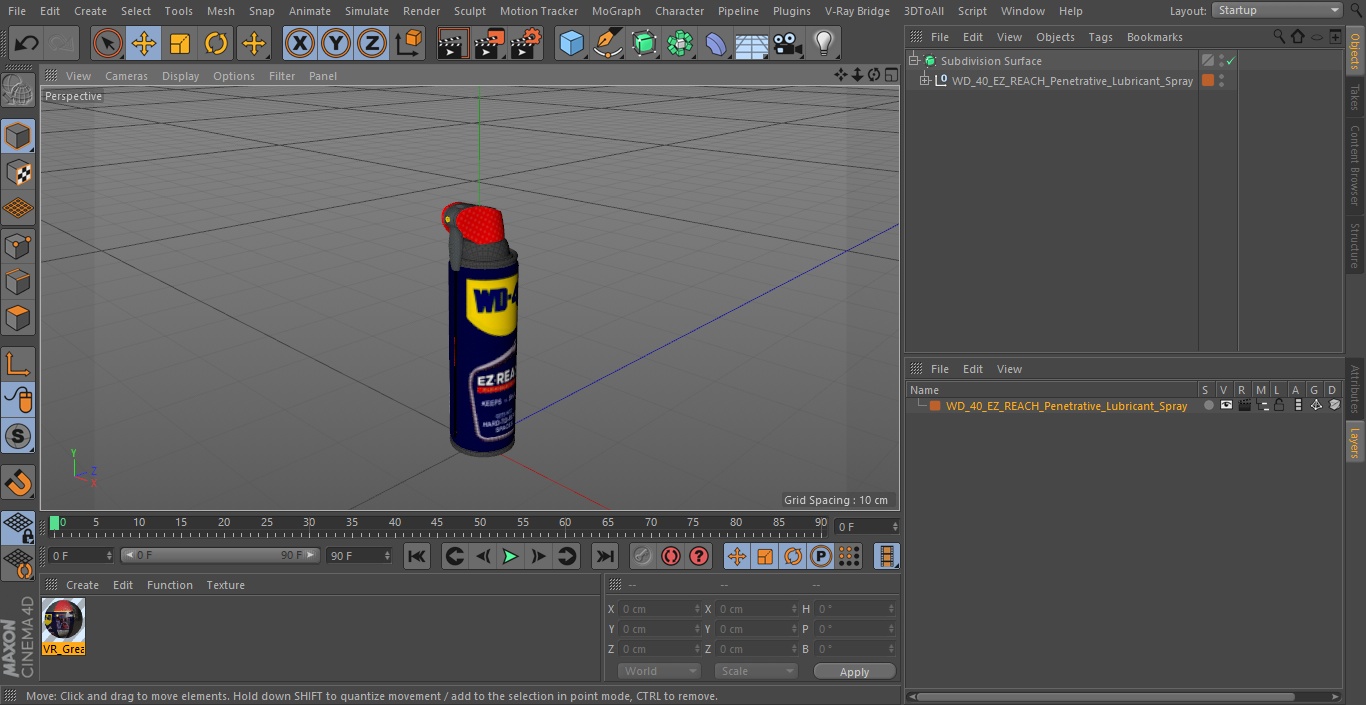Viewport: 1366px width, 705px height.
Task: Toggle Y axis lock
Action: tap(336, 44)
